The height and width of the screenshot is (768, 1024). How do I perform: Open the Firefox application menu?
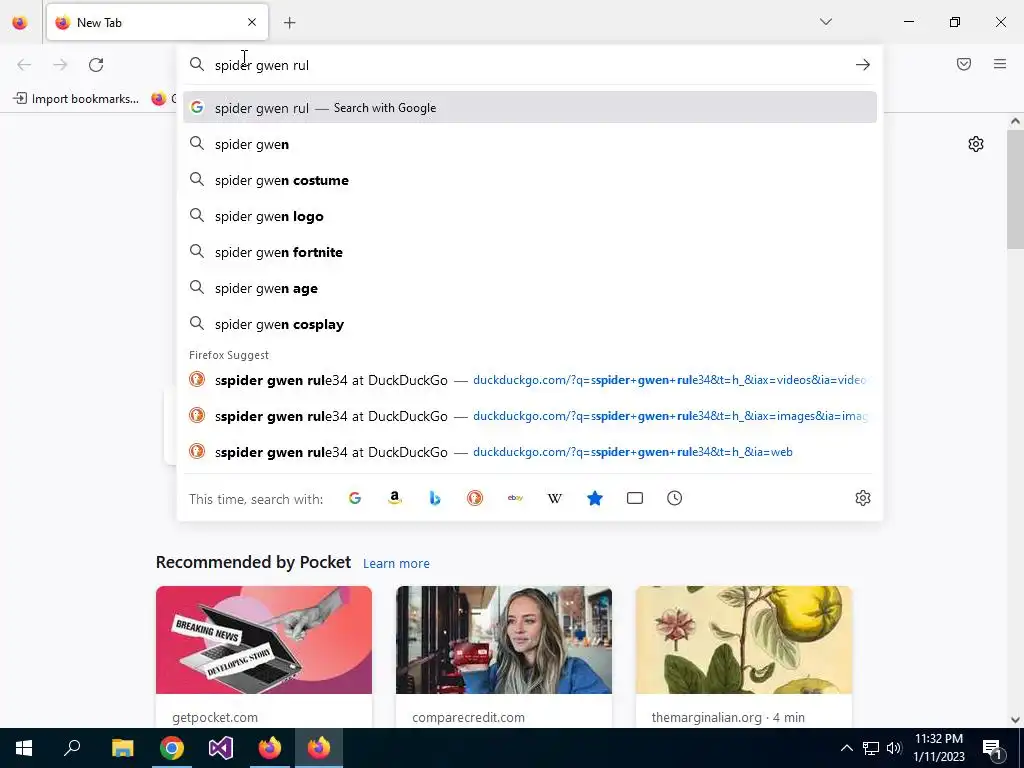point(1000,64)
